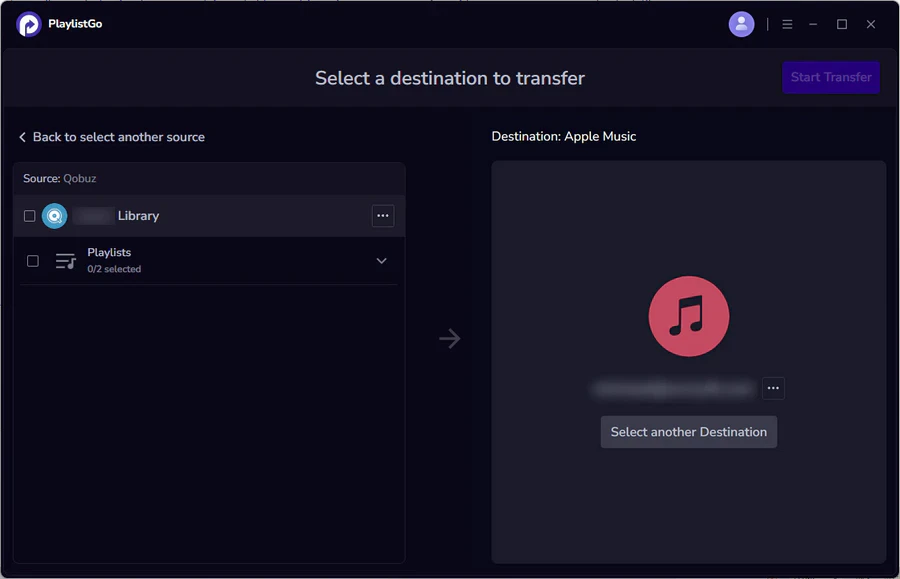Open the hamburger menu in title bar

[787, 24]
